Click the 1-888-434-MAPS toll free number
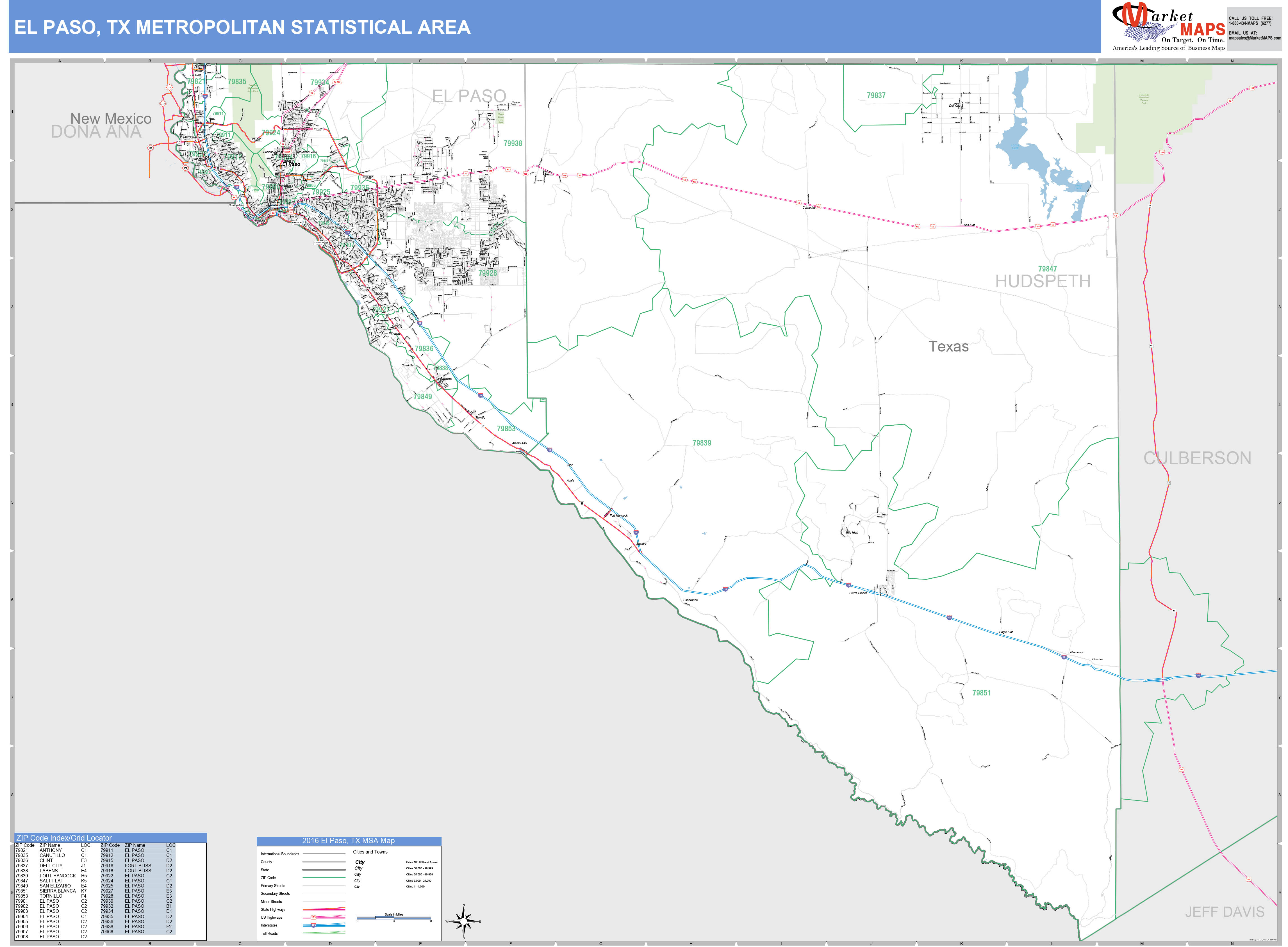1288x947 pixels. 1250,24
